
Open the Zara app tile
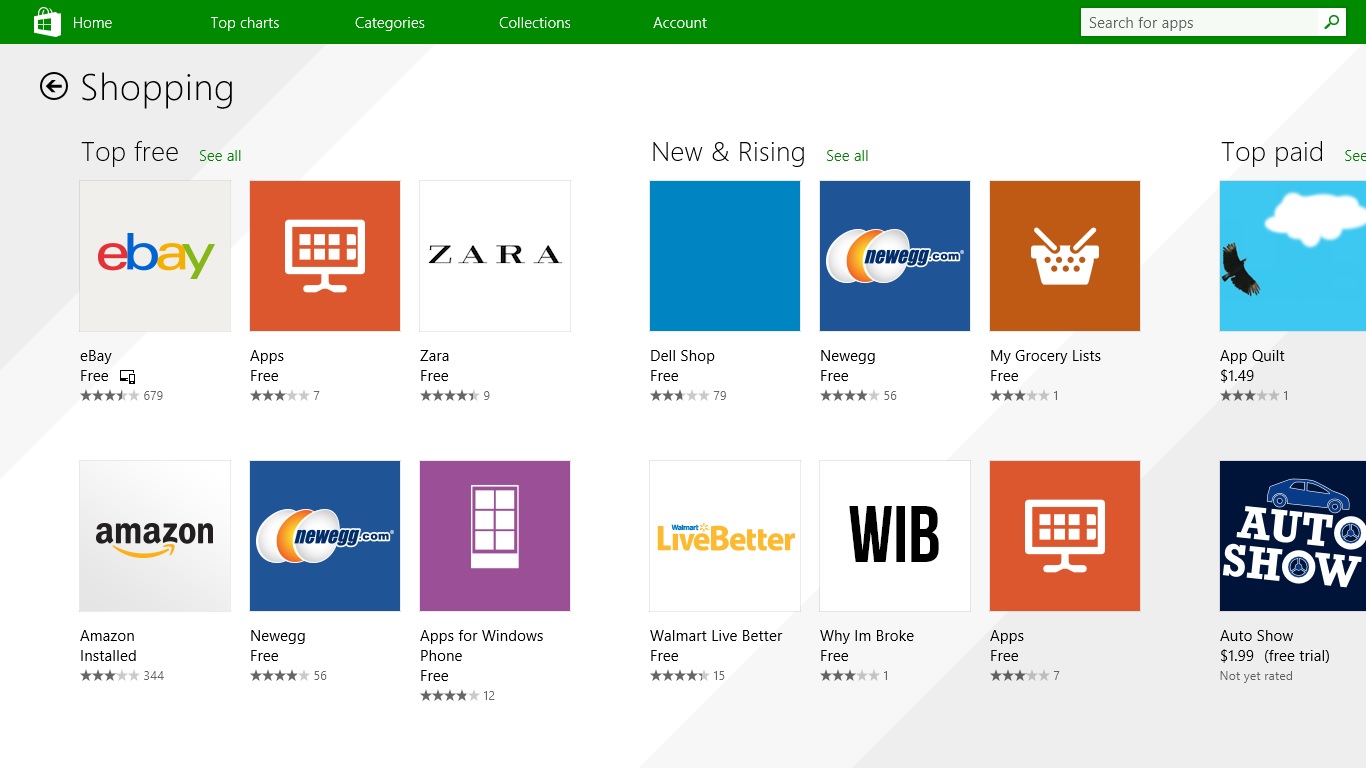coord(495,256)
